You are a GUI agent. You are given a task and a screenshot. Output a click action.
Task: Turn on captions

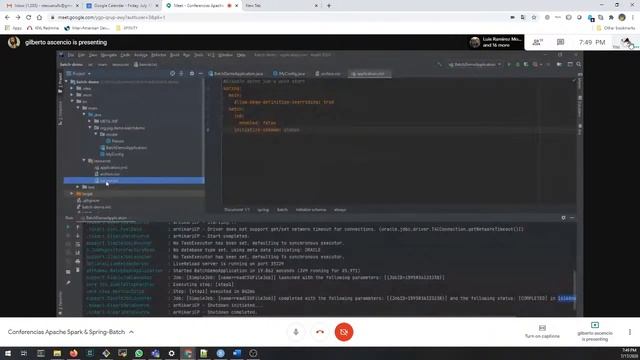[542, 331]
